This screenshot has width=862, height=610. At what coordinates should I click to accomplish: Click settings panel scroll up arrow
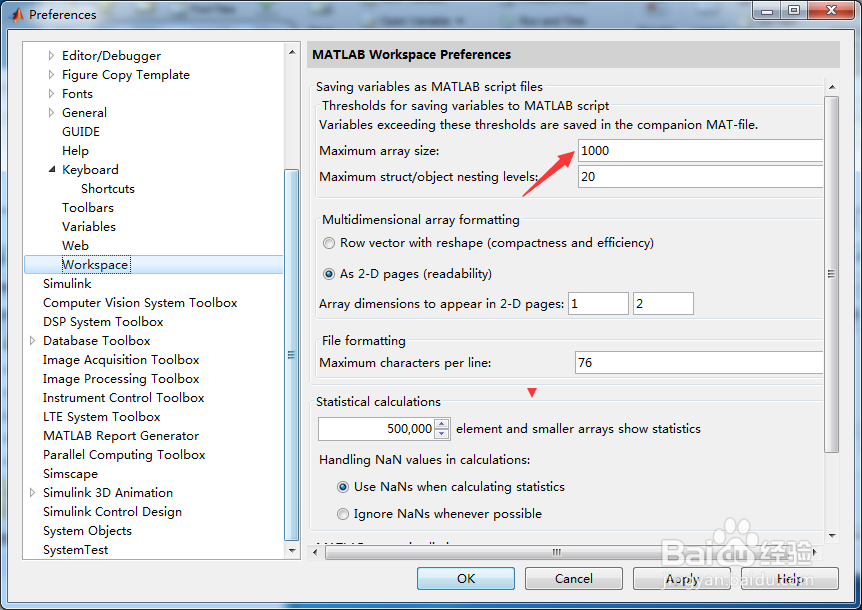[832, 87]
